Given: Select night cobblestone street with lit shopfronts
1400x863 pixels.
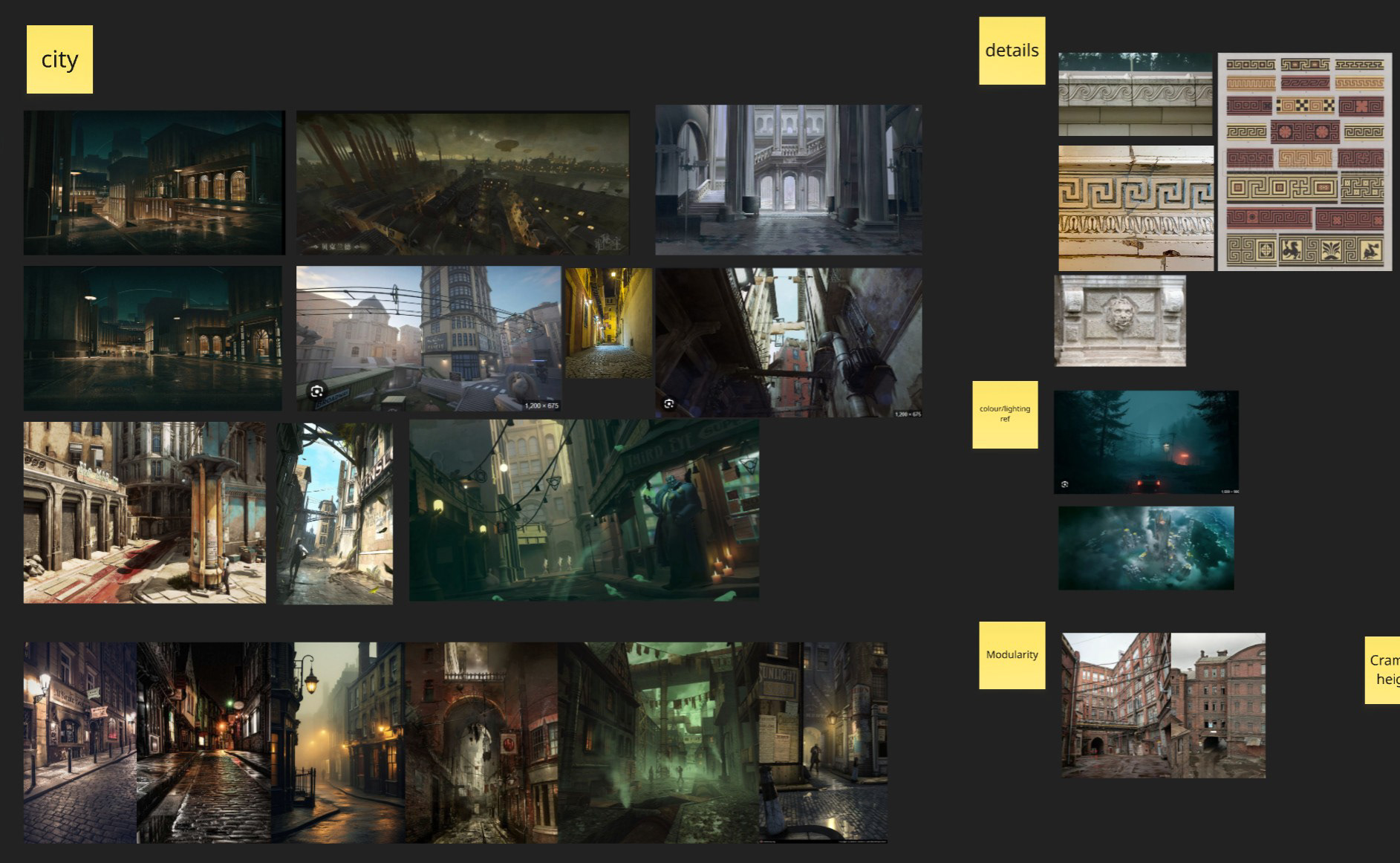Looking at the screenshot, I should pyautogui.click(x=80, y=743).
